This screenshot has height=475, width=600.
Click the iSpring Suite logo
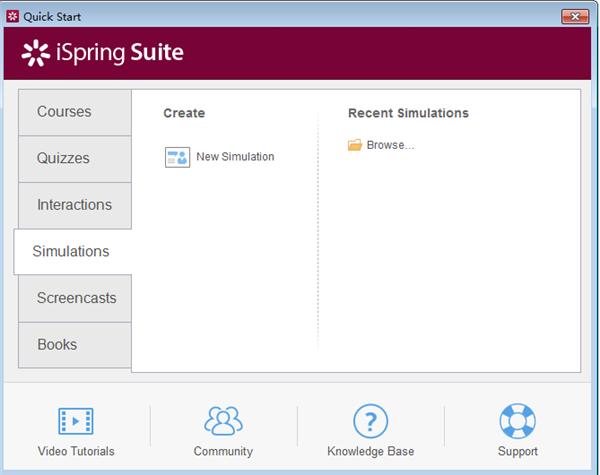pos(103,53)
